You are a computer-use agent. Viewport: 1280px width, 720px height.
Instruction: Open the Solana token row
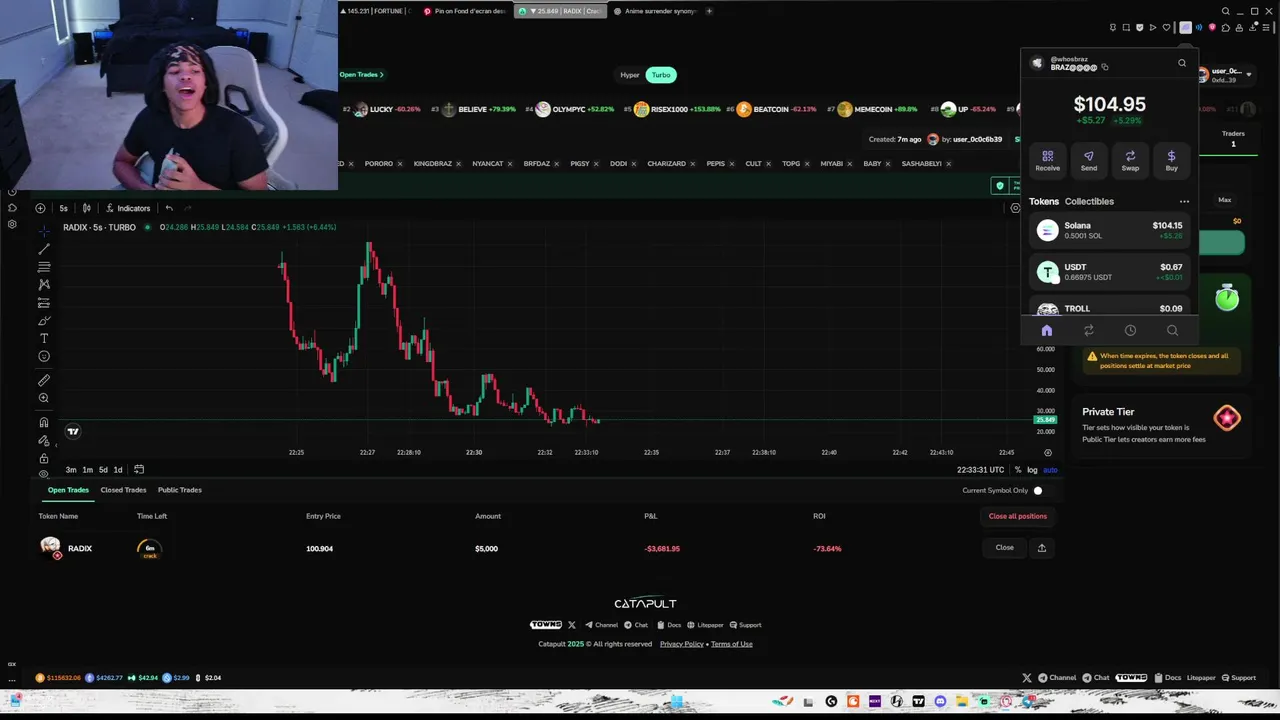(x=1109, y=231)
